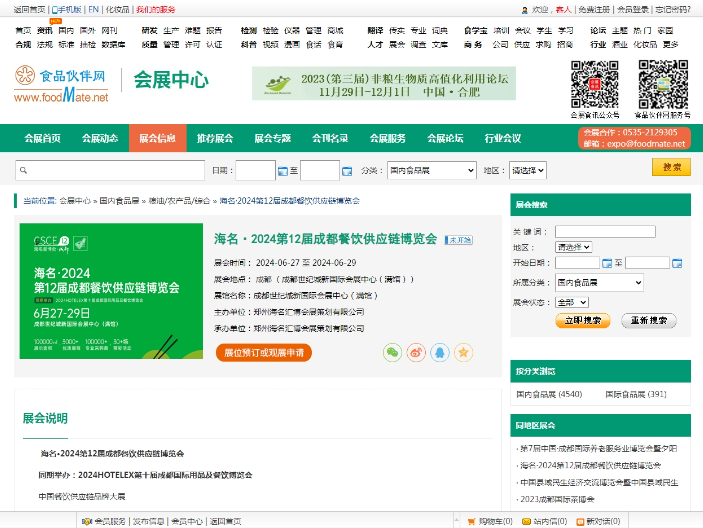Viewport: 703px width, 528px height.
Task: Click 发布信息 in the bottom bar
Action: tap(148, 521)
